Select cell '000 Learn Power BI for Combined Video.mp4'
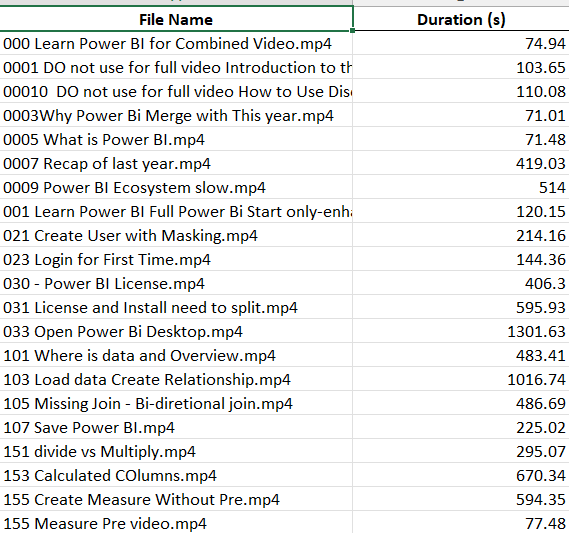This screenshot has width=569, height=533. pyautogui.click(x=176, y=43)
